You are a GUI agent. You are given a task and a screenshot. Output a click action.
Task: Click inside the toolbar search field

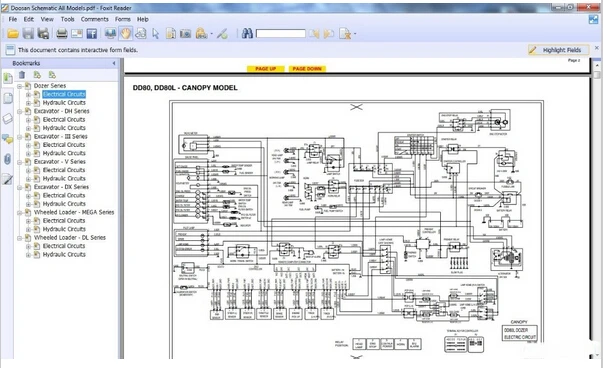coord(281,34)
